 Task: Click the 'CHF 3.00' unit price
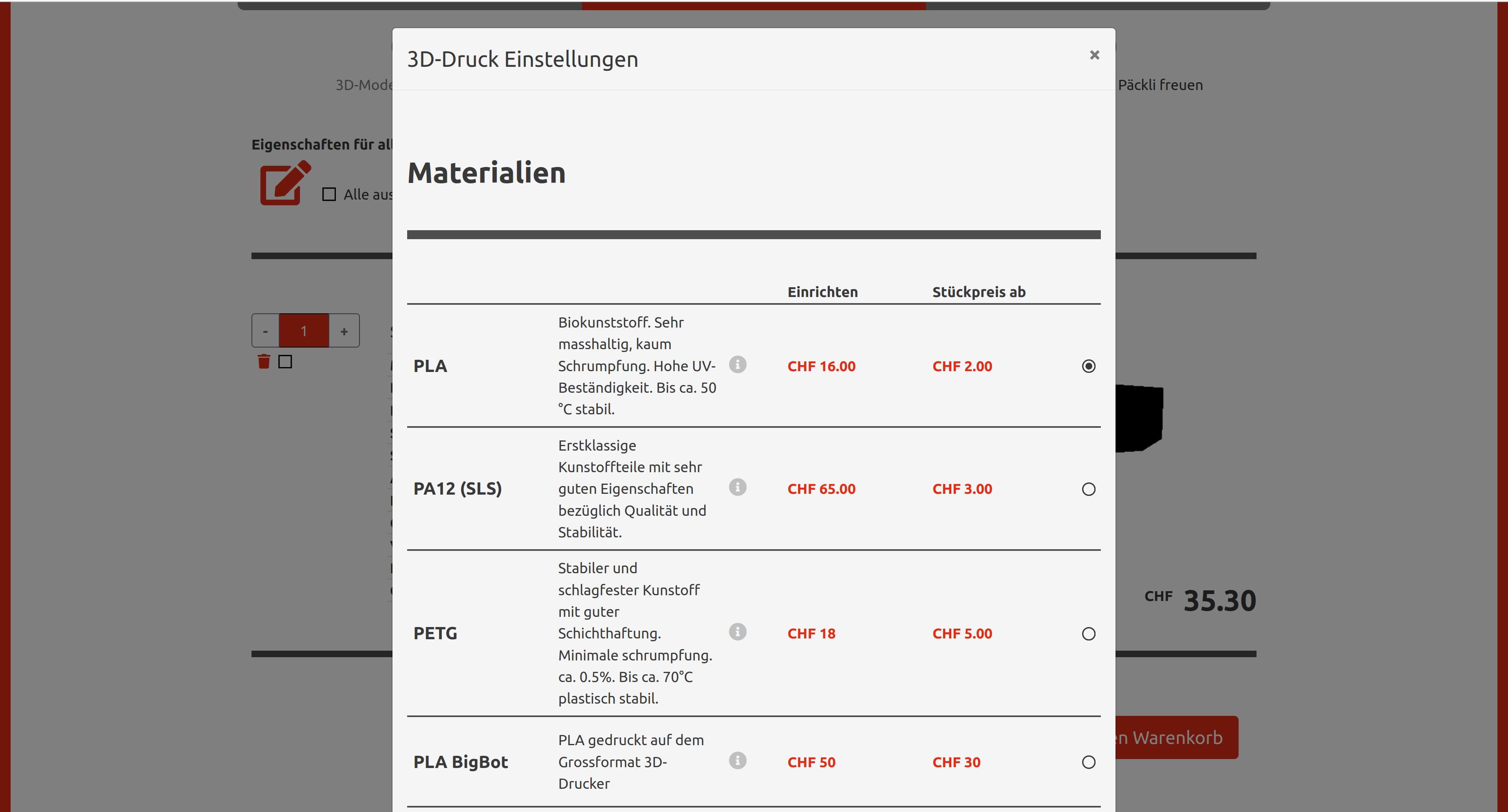click(962, 489)
